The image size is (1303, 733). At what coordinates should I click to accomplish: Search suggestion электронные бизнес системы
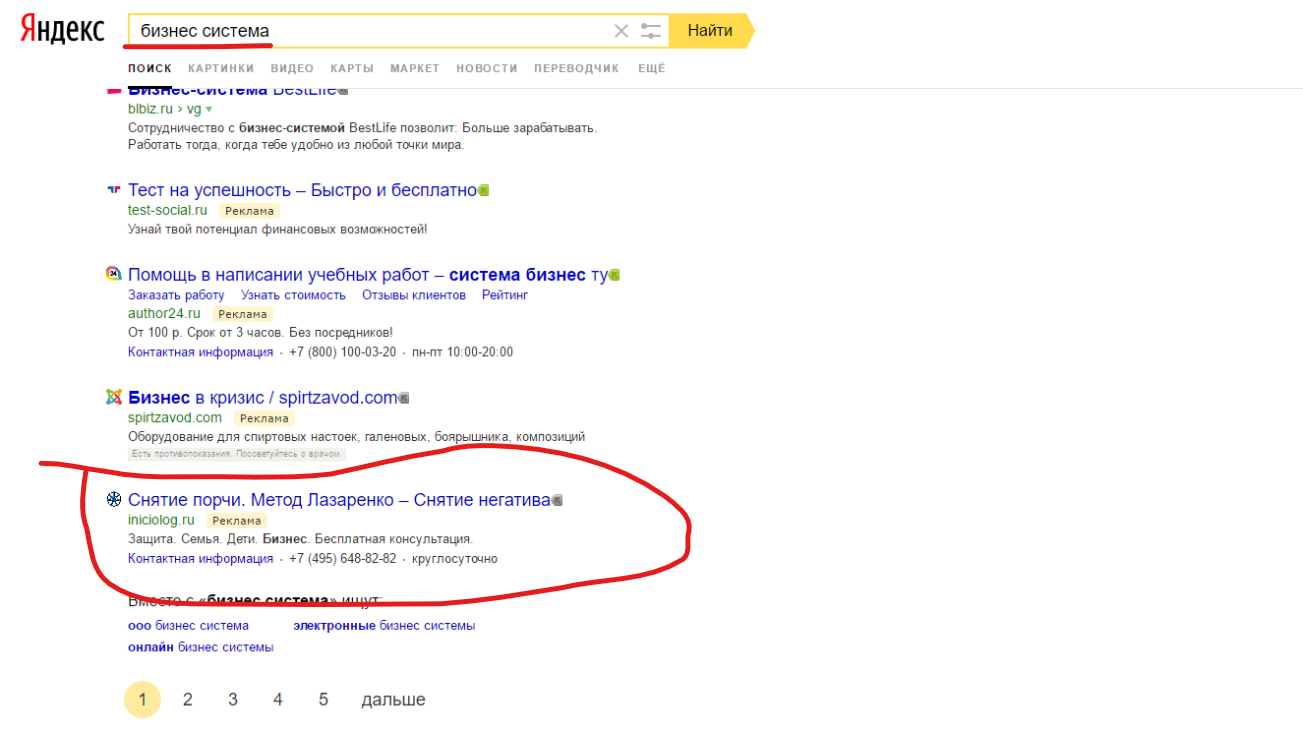[x=384, y=626]
